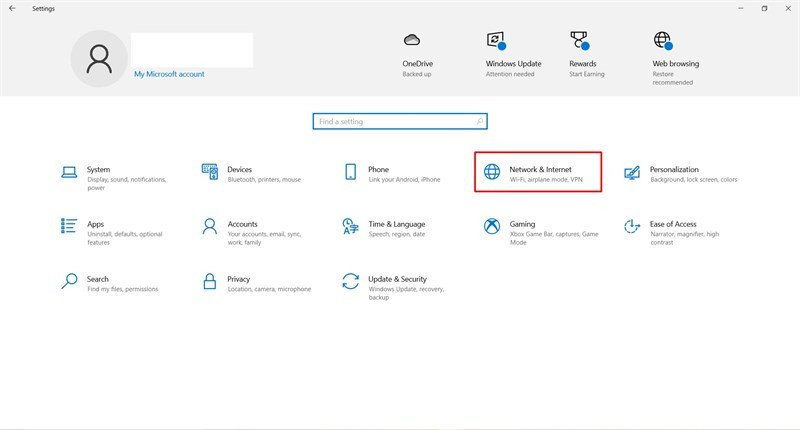800x430 pixels.
Task: Click 'Wi-Fi, airplane mode, VPN' description
Action: (x=546, y=180)
